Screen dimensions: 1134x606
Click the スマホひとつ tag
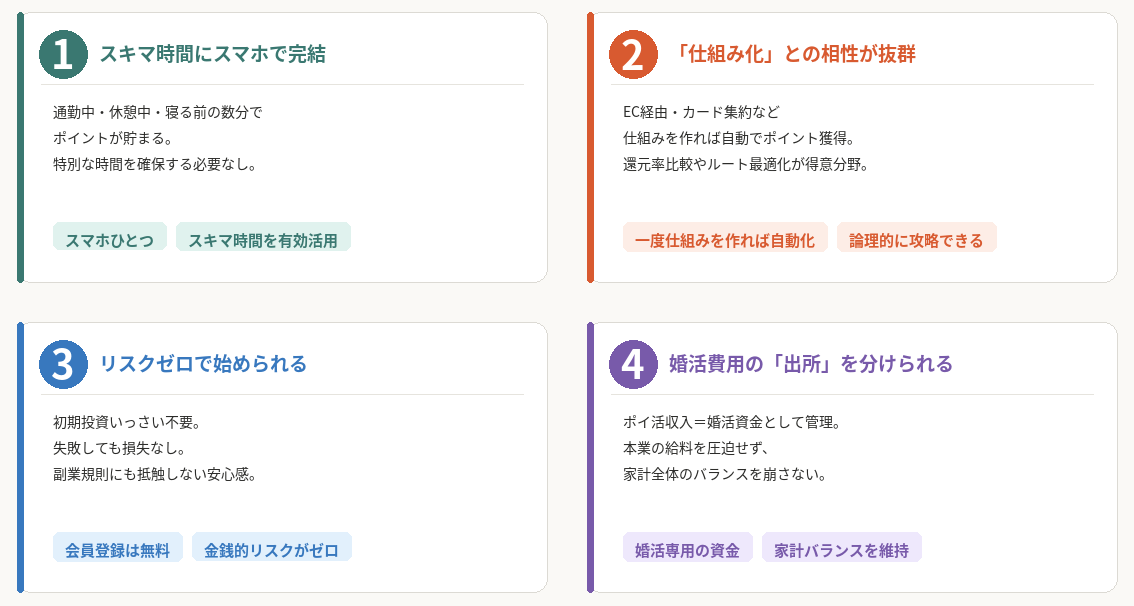pos(110,239)
